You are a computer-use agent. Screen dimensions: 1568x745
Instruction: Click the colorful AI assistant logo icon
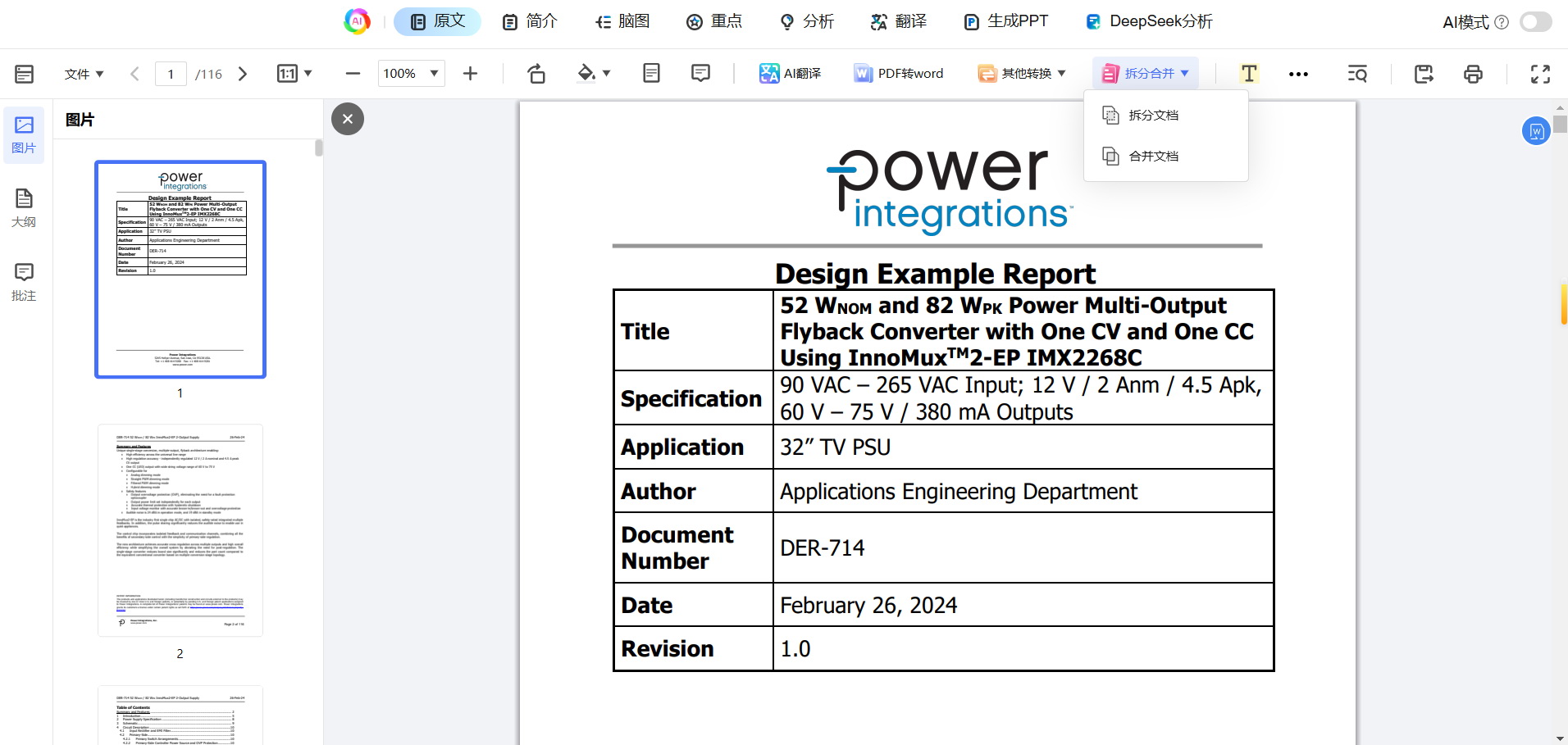(357, 21)
